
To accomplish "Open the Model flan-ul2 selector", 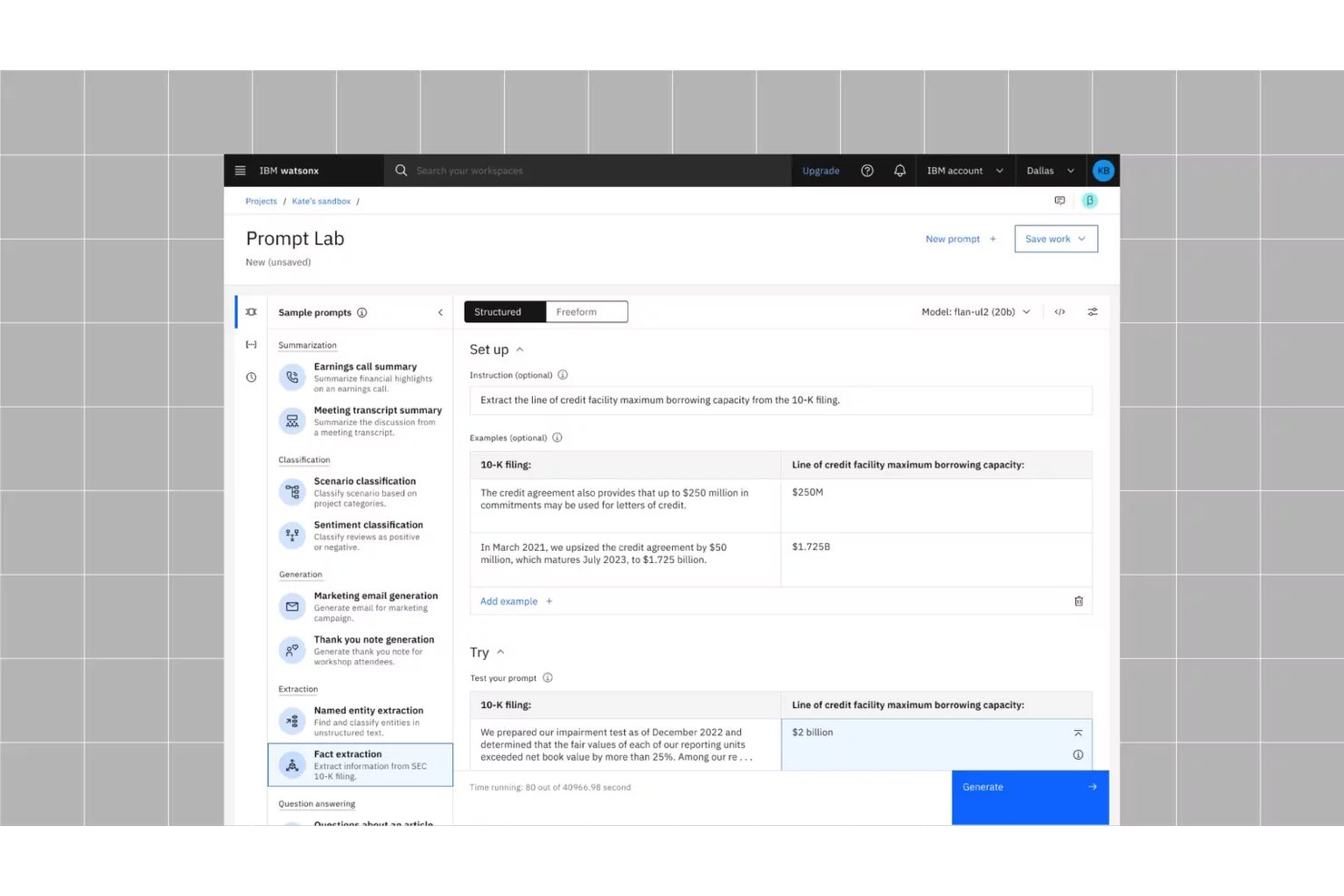I will pos(976,312).
